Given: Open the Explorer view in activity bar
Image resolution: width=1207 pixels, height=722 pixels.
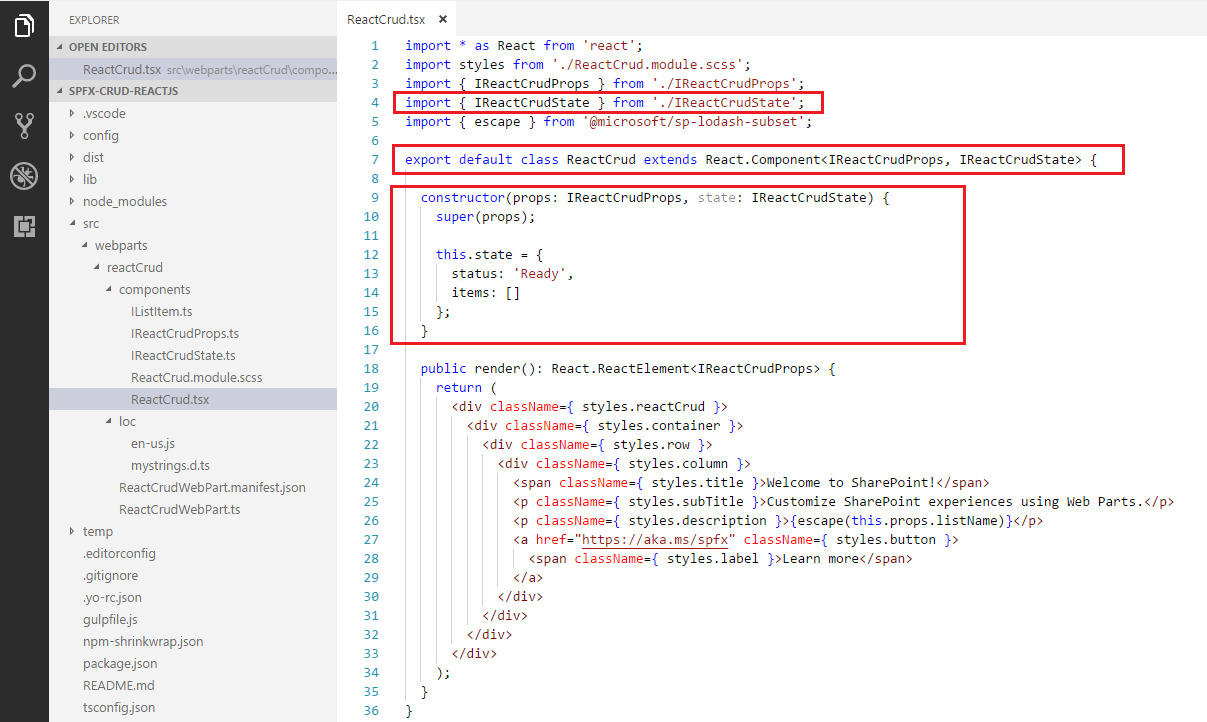Looking at the screenshot, I should pyautogui.click(x=24, y=25).
